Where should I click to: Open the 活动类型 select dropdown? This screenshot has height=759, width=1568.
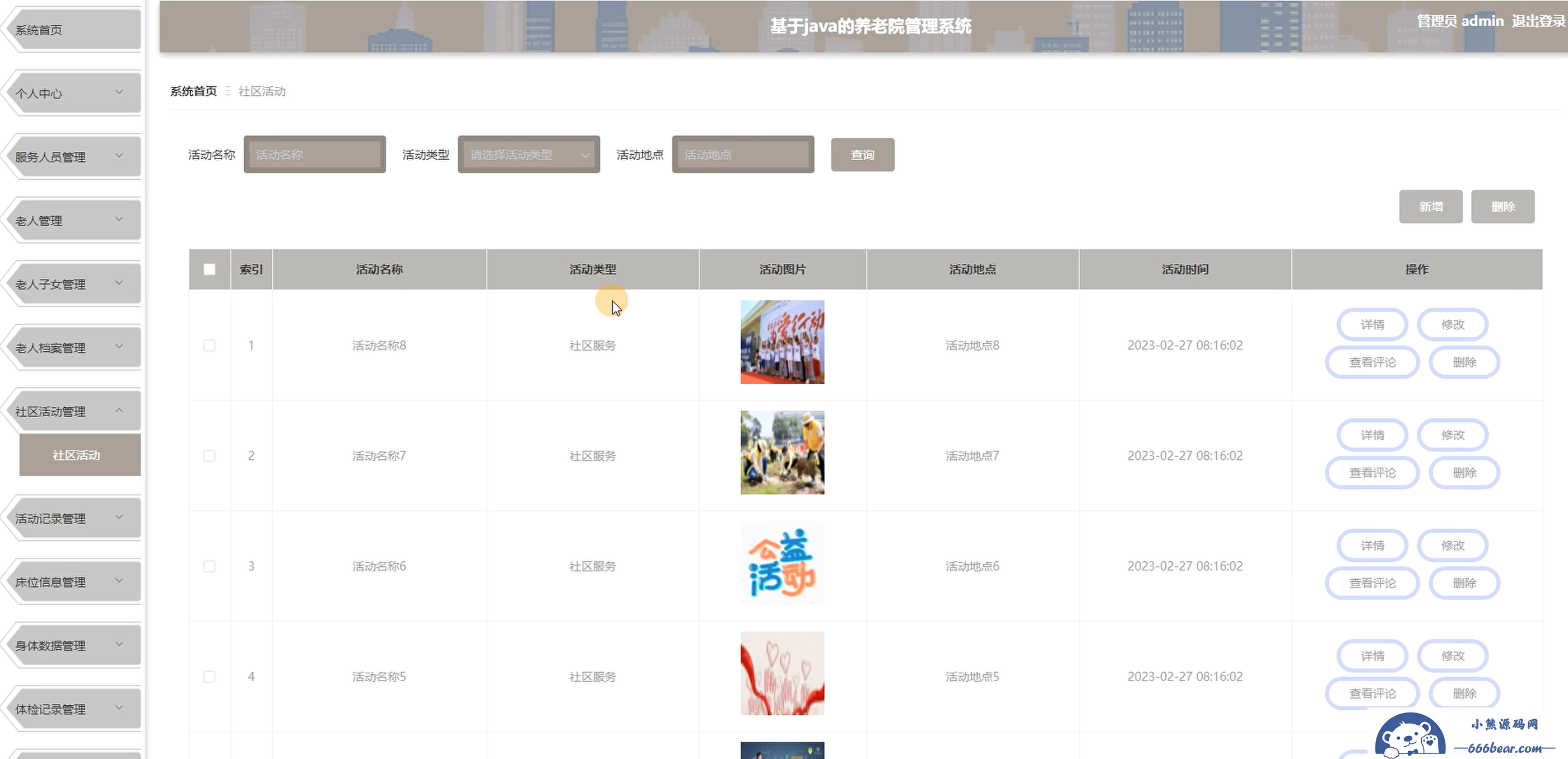point(528,155)
